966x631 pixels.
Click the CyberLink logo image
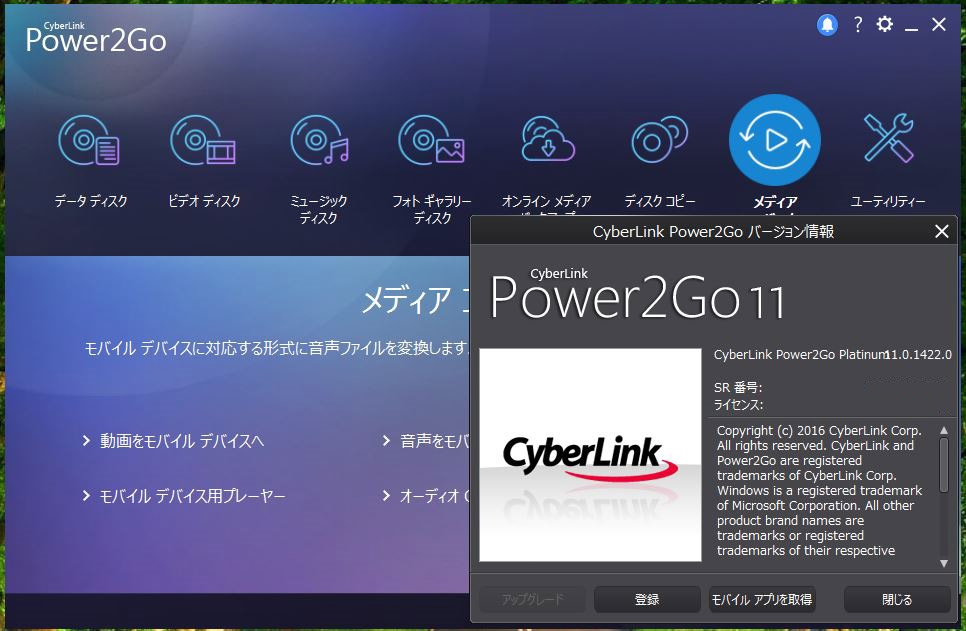pyautogui.click(x=590, y=453)
